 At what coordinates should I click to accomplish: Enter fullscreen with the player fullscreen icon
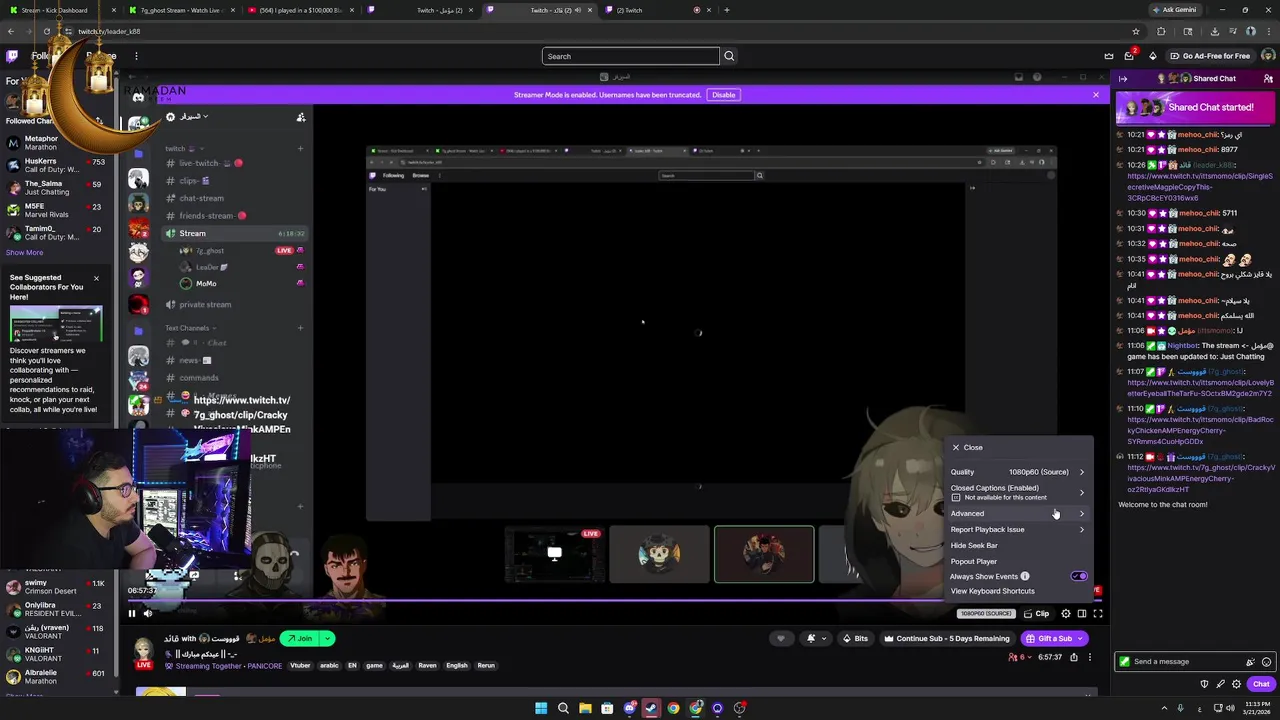pos(1098,614)
